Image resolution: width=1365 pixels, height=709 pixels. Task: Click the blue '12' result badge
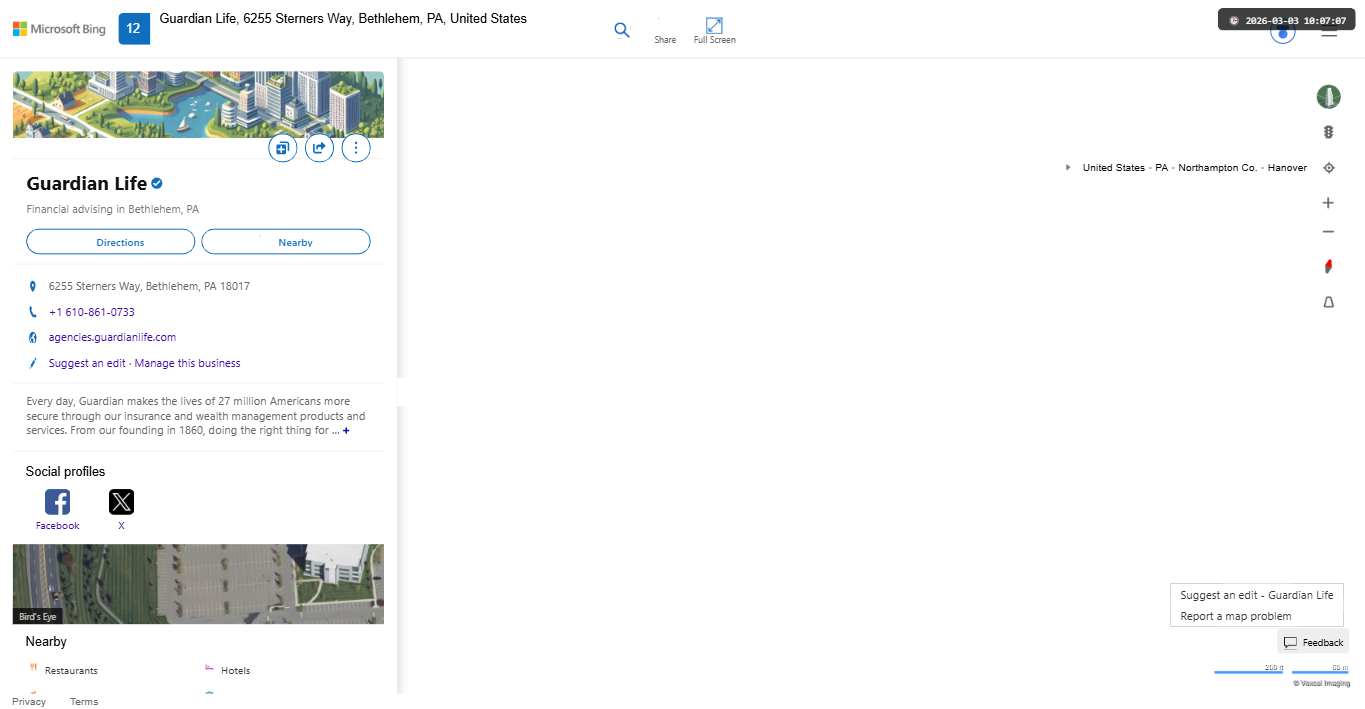tap(134, 29)
